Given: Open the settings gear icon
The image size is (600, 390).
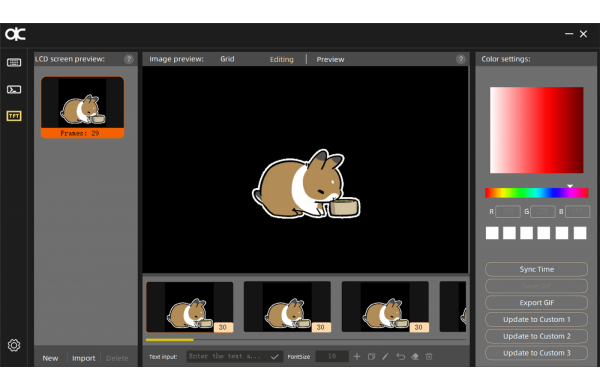Looking at the screenshot, I should (14, 345).
